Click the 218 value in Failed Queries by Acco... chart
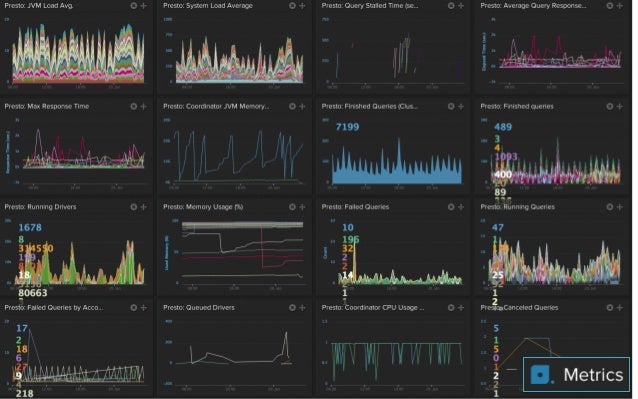This screenshot has height=399, width=638. click(x=24, y=393)
